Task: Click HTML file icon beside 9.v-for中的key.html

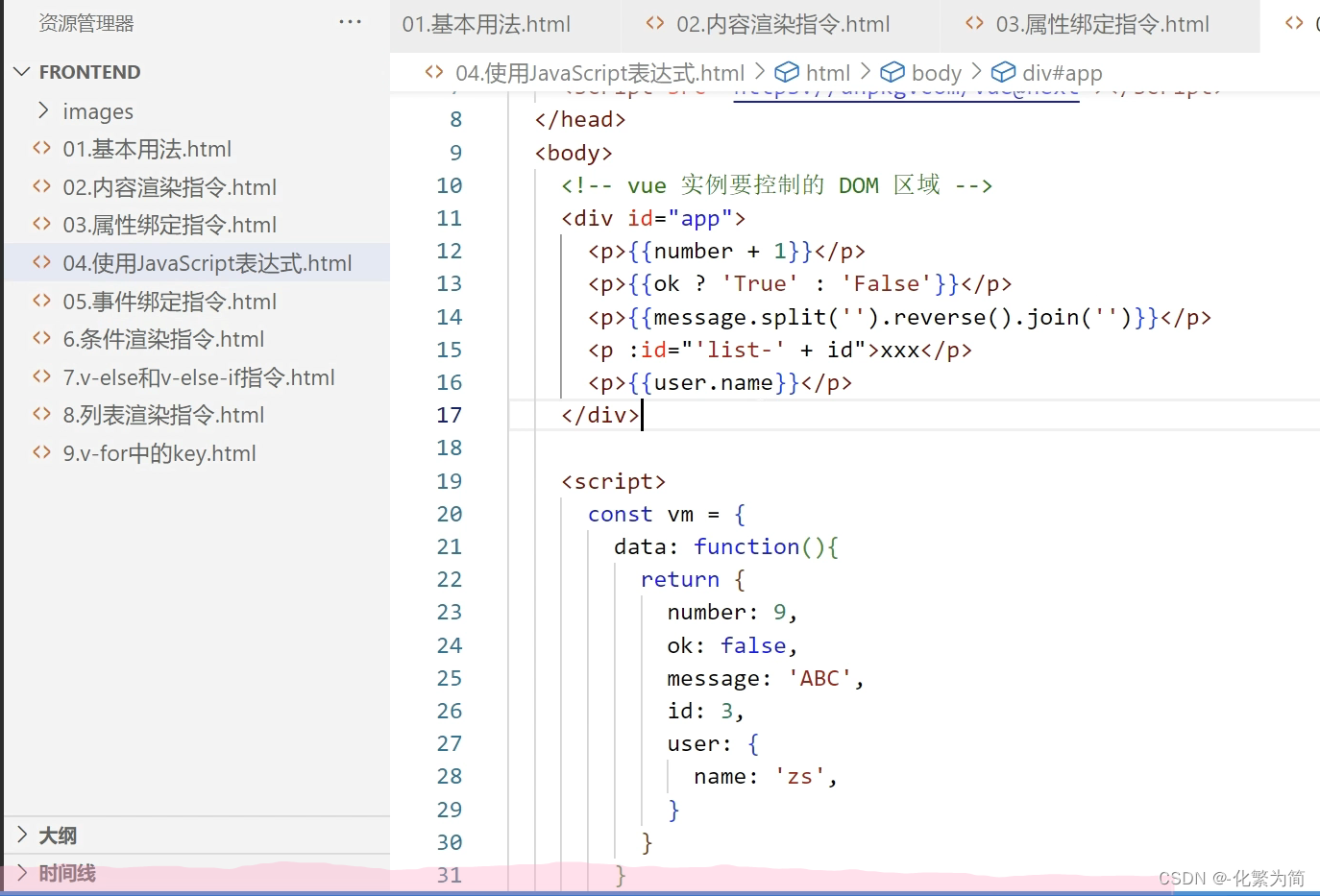Action: (41, 452)
